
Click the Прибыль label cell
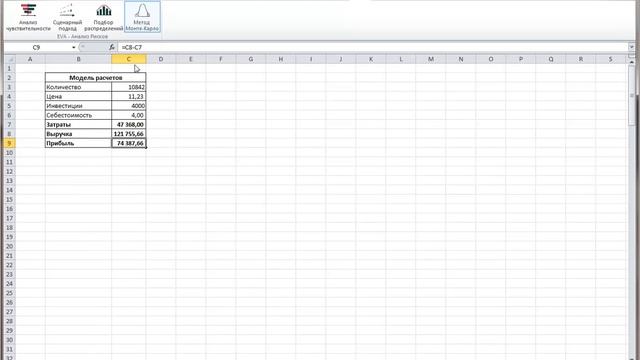tap(78, 143)
